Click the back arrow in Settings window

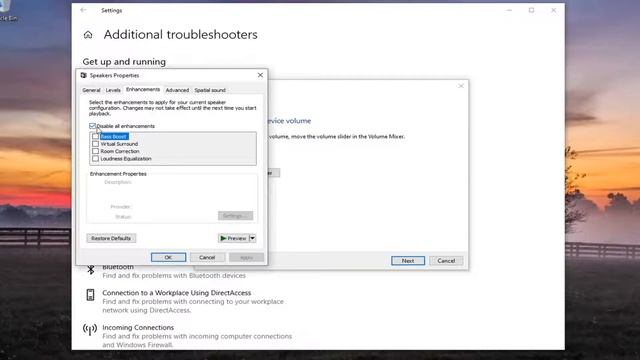[x=83, y=10]
